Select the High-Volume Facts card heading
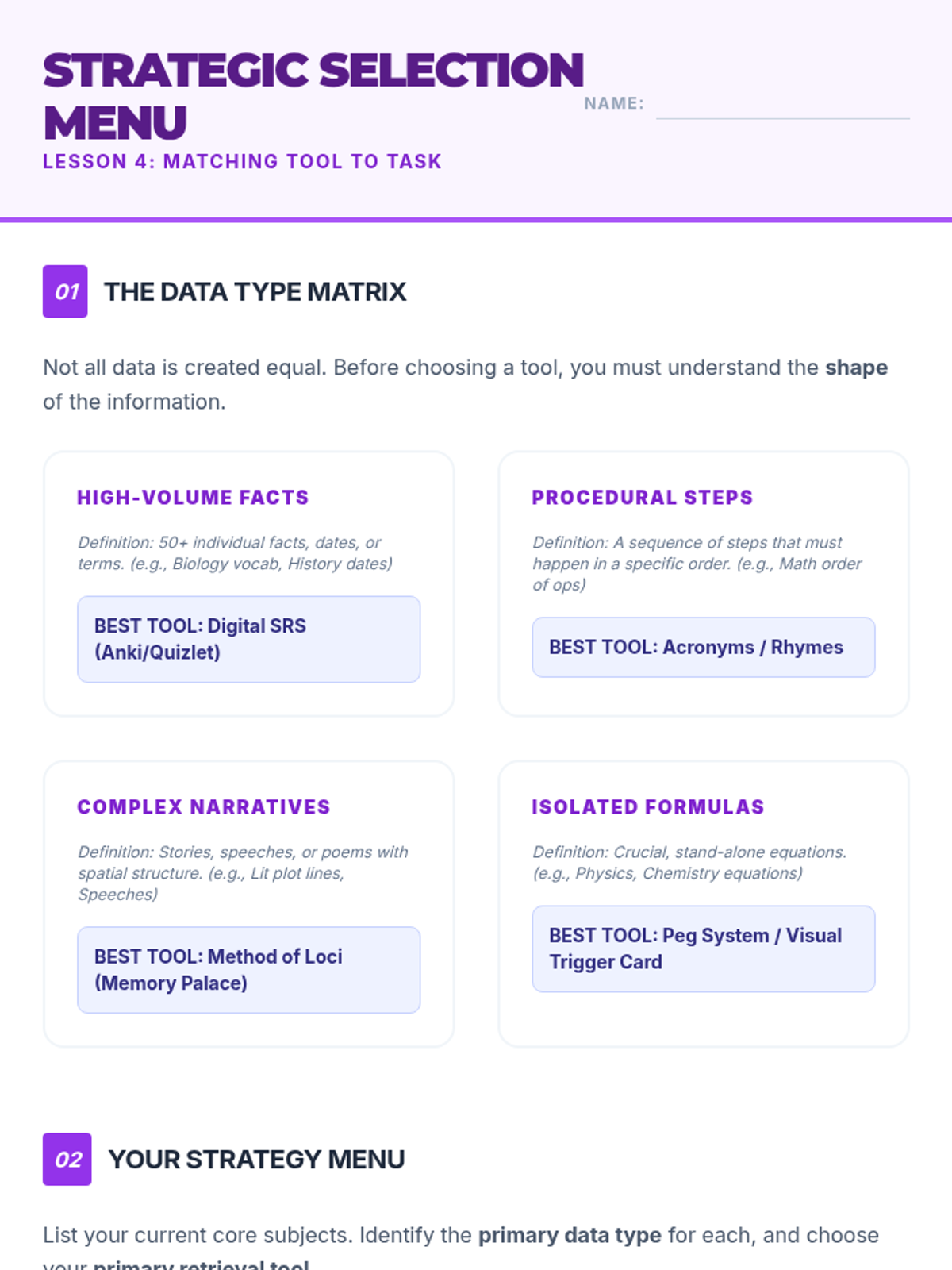This screenshot has height=1270, width=952. [x=193, y=498]
